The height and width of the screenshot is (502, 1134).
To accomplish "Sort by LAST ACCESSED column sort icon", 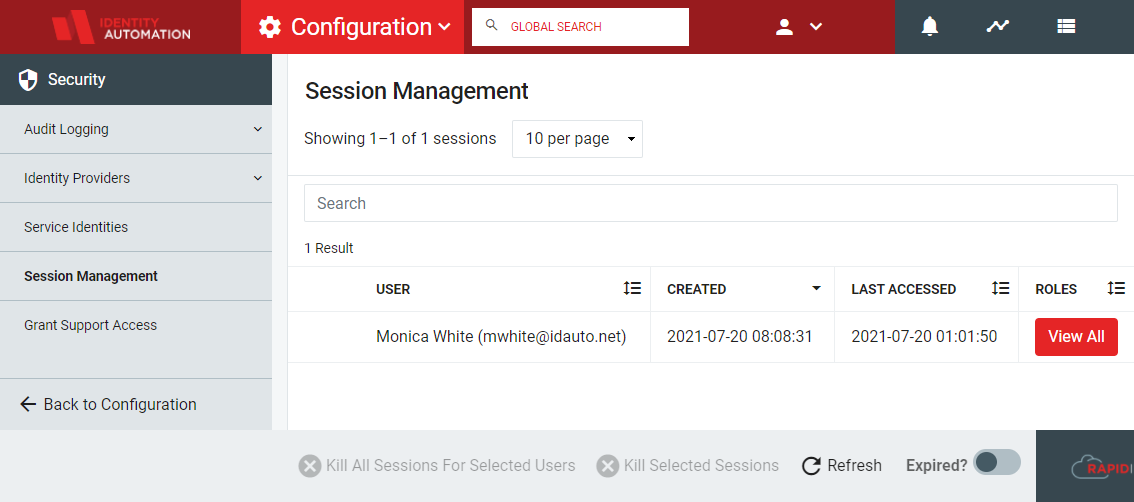I will [1000, 289].
